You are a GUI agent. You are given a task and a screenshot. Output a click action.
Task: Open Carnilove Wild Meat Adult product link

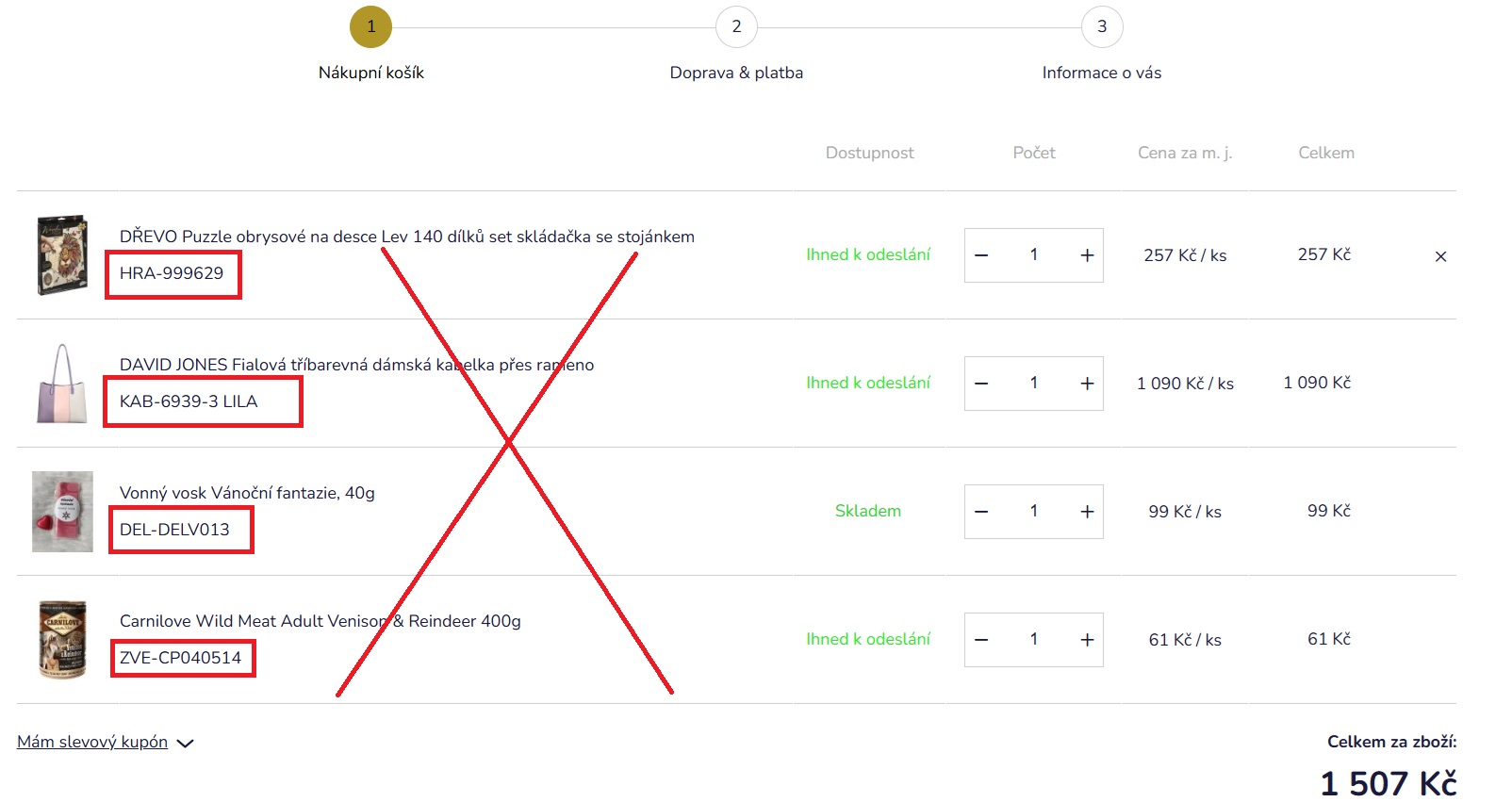pos(320,621)
